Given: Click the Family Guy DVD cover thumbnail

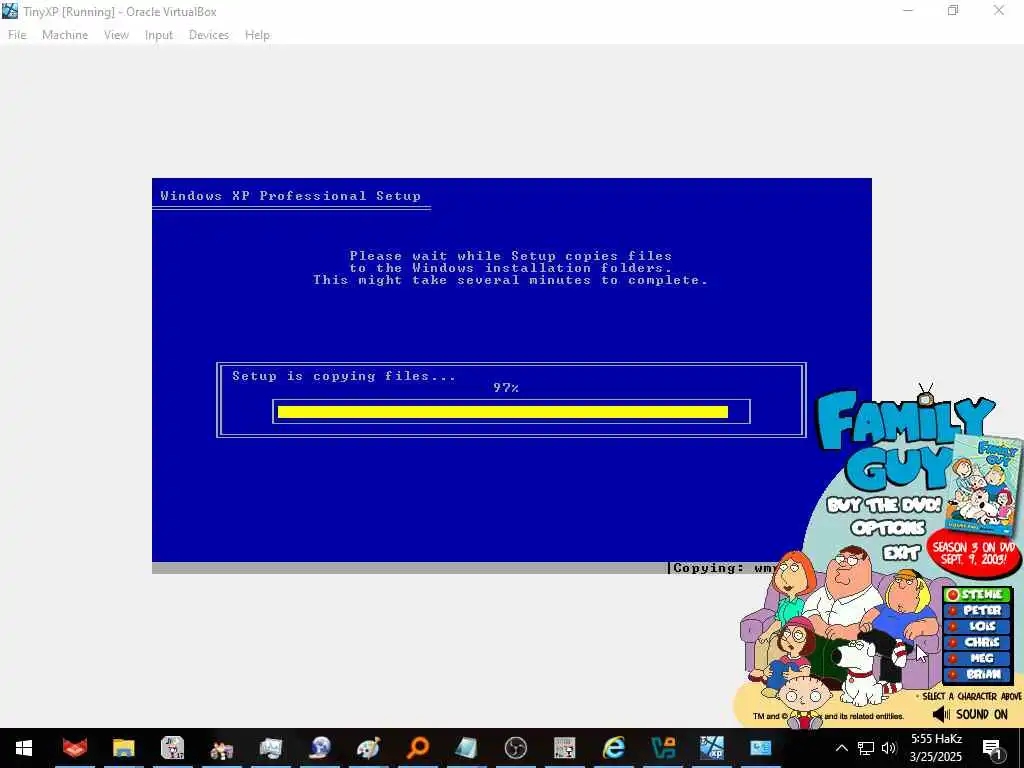Looking at the screenshot, I should (x=986, y=485).
